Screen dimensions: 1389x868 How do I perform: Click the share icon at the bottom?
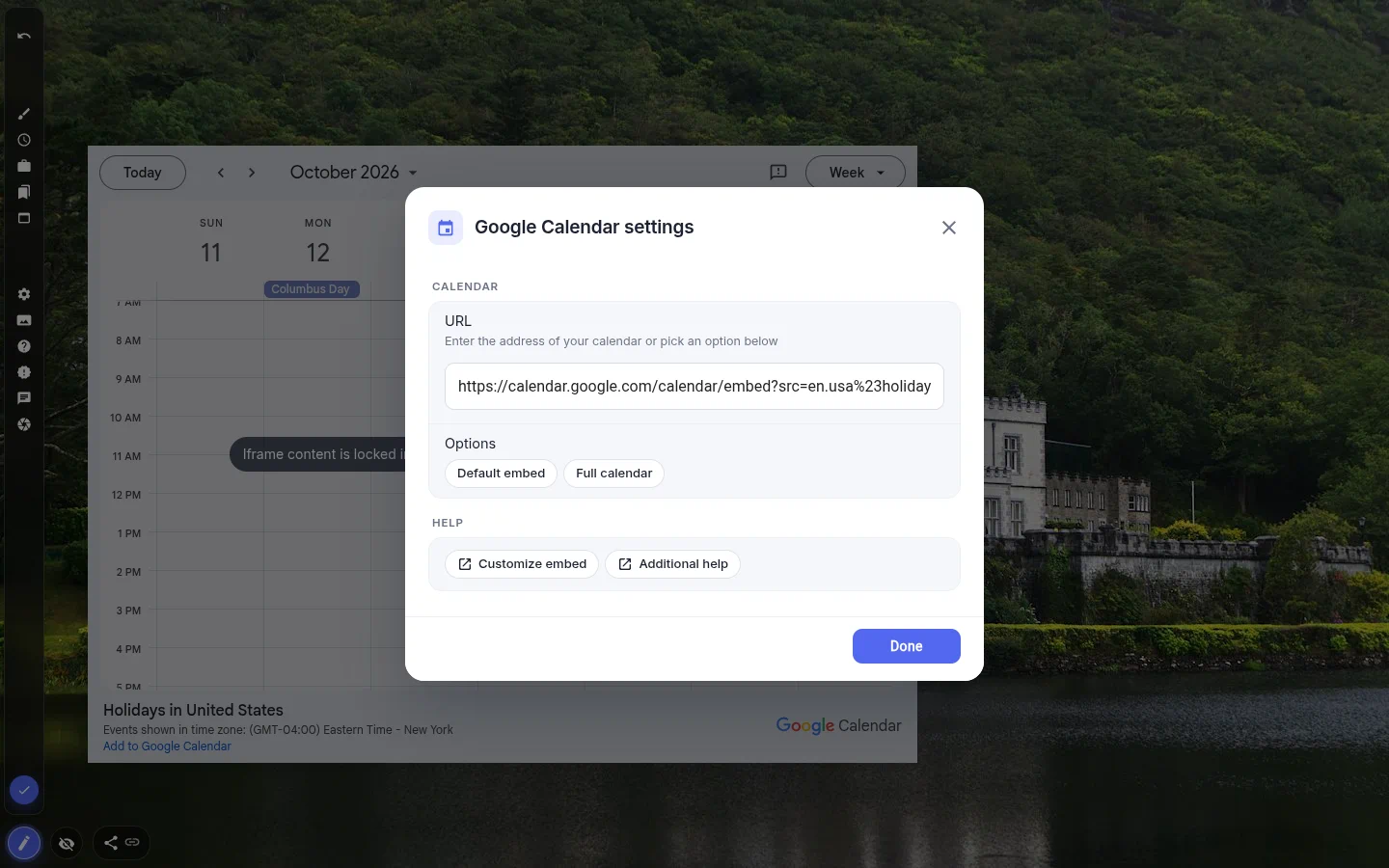click(x=111, y=843)
